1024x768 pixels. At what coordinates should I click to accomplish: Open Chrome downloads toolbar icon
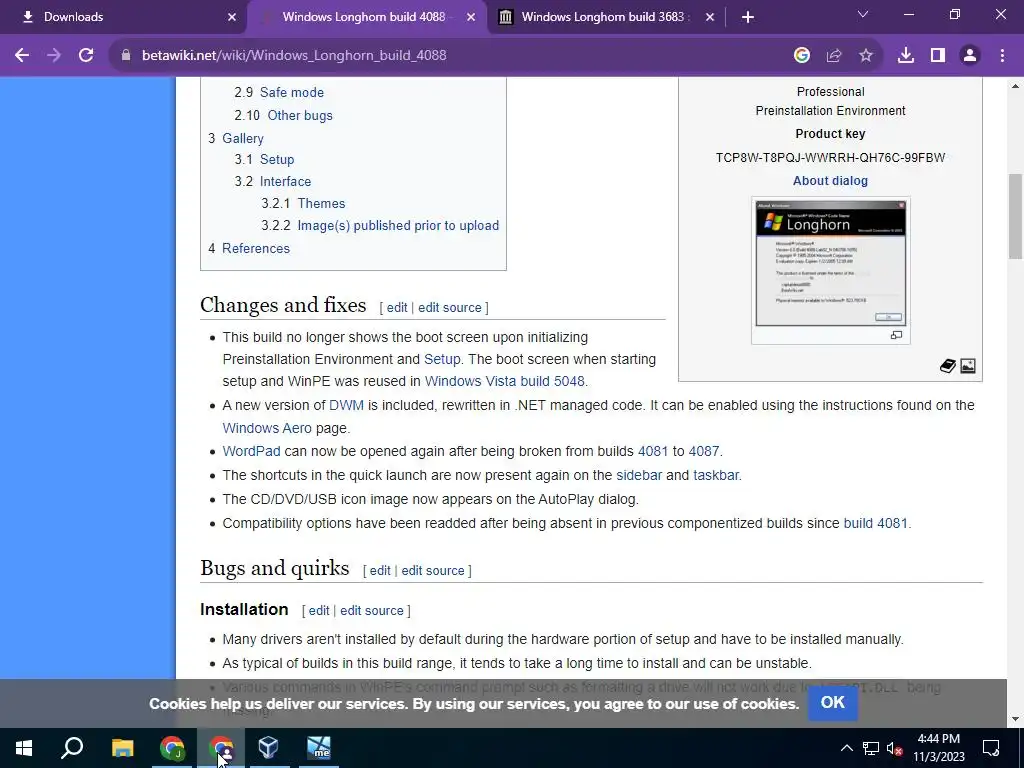pos(906,56)
